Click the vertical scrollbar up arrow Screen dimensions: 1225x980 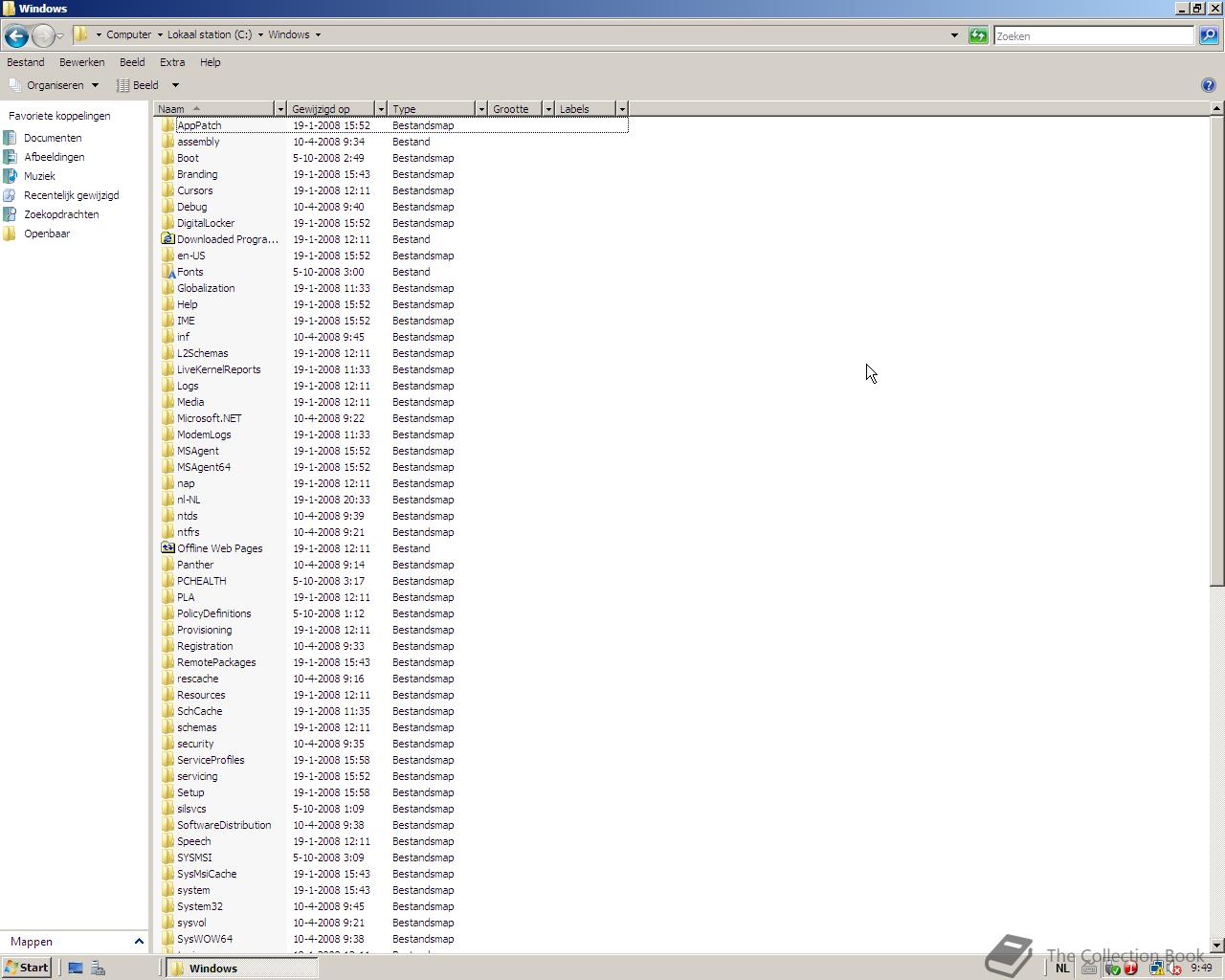(x=1216, y=108)
